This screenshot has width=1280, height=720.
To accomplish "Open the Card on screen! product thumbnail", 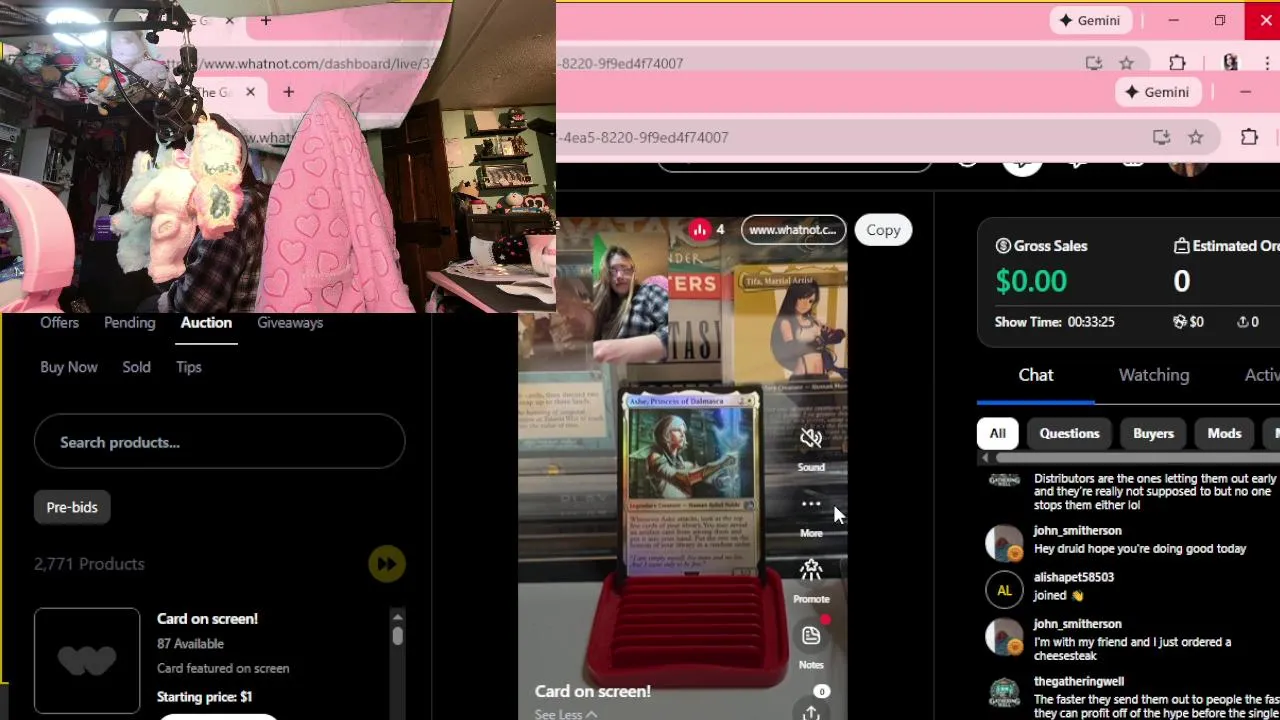I will point(87,660).
